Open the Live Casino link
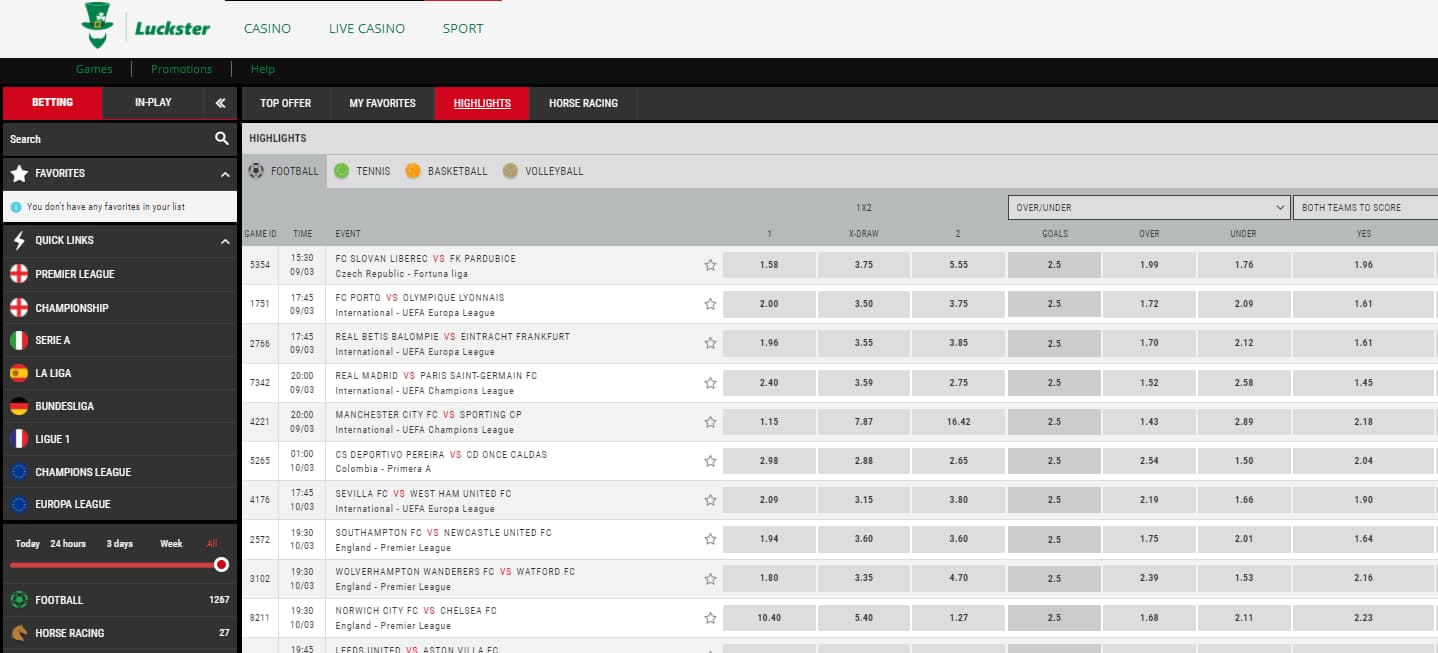 pyautogui.click(x=367, y=29)
